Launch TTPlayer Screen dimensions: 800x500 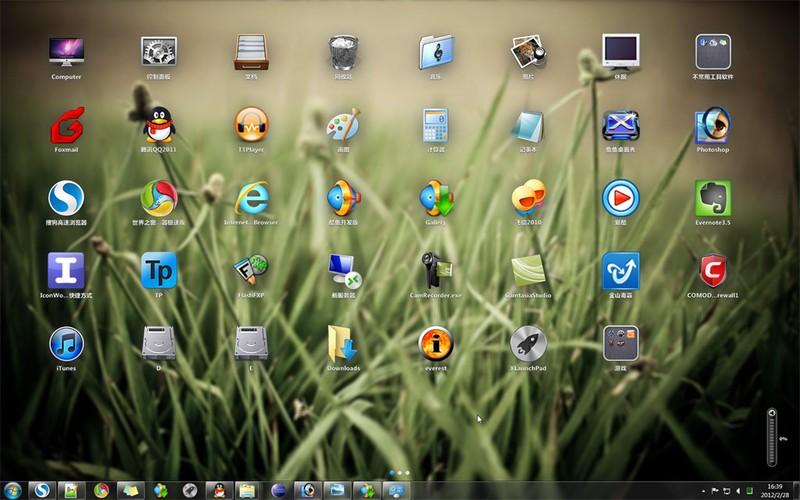251,125
